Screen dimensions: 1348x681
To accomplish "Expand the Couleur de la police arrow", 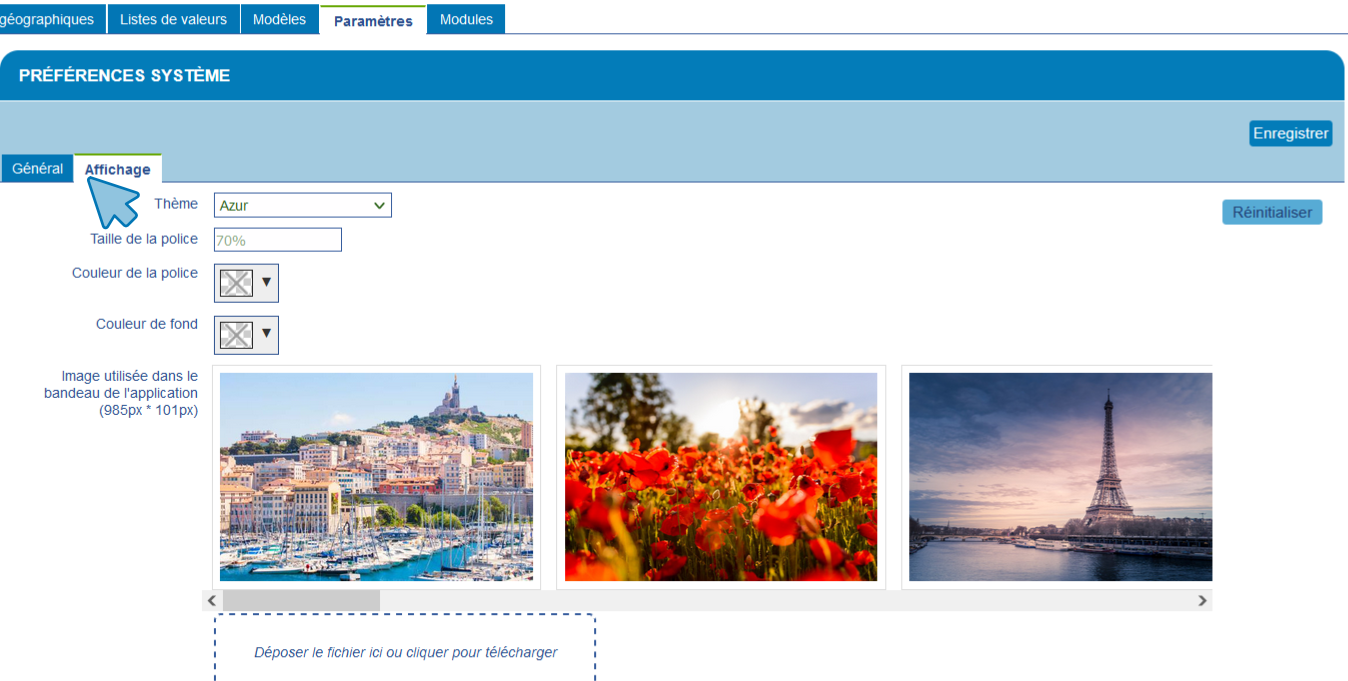I will (x=266, y=283).
